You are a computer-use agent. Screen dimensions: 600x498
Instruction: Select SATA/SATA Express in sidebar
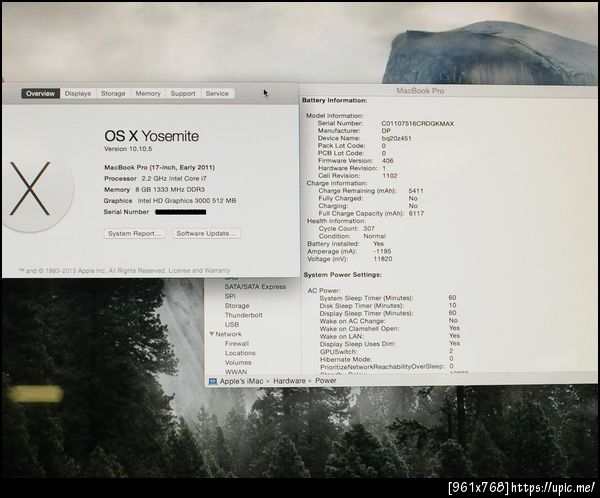(x=255, y=287)
